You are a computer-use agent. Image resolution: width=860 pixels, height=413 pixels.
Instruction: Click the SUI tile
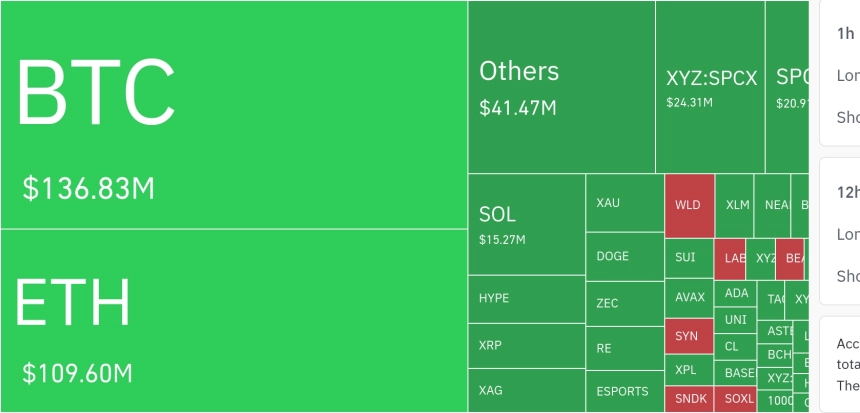click(x=689, y=258)
